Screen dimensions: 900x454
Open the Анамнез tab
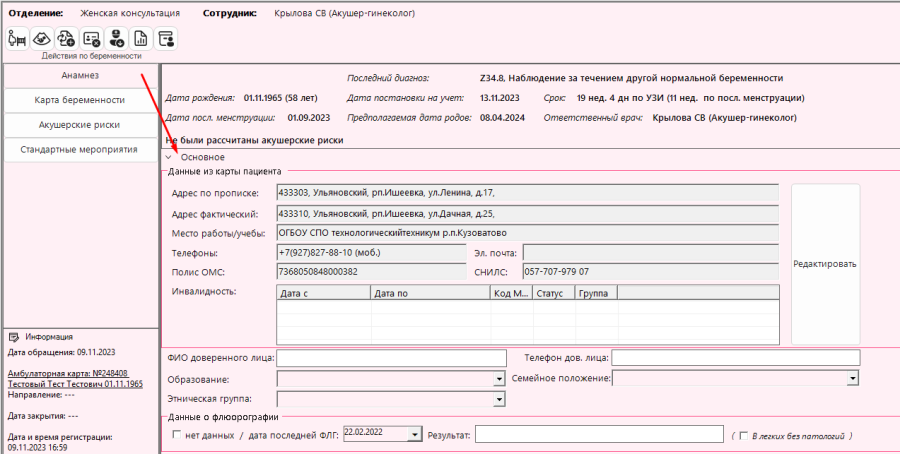pos(80,75)
